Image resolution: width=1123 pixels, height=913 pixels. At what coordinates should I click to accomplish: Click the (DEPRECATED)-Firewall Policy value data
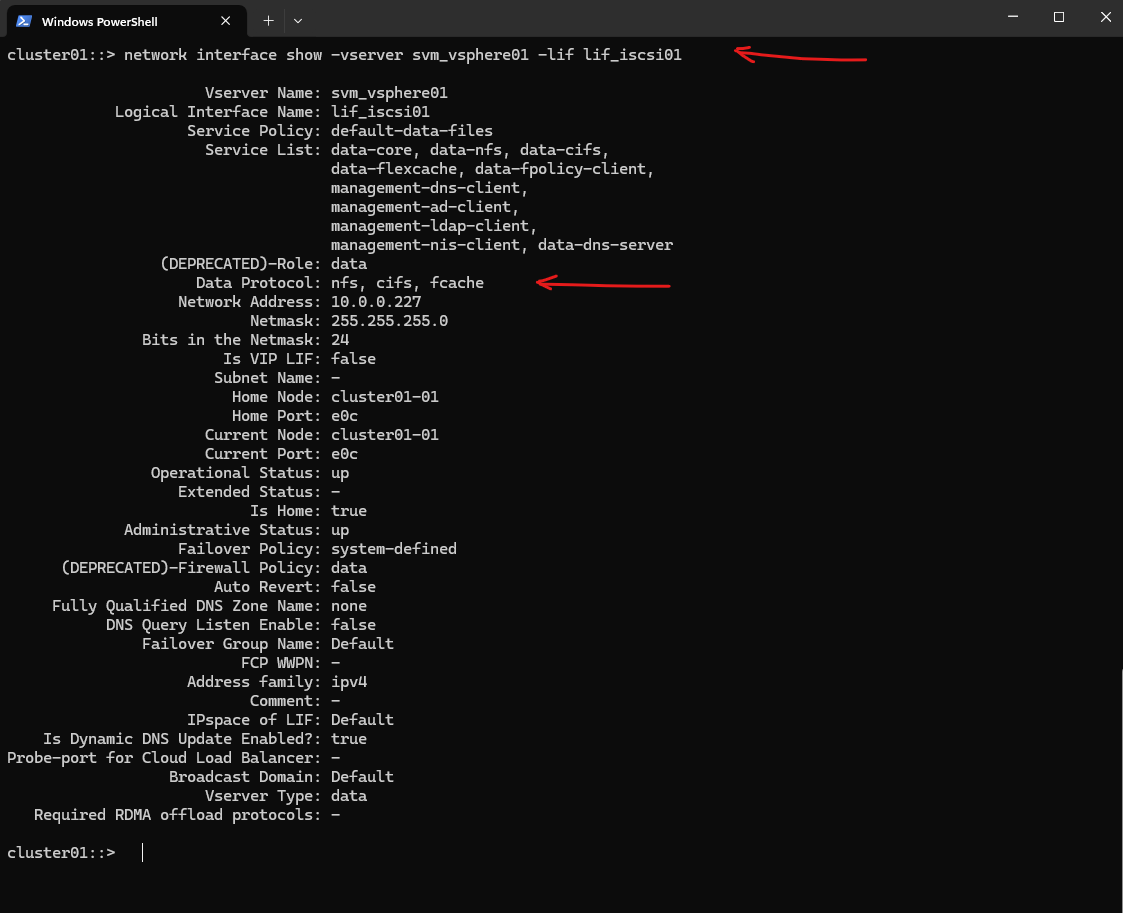coord(349,568)
